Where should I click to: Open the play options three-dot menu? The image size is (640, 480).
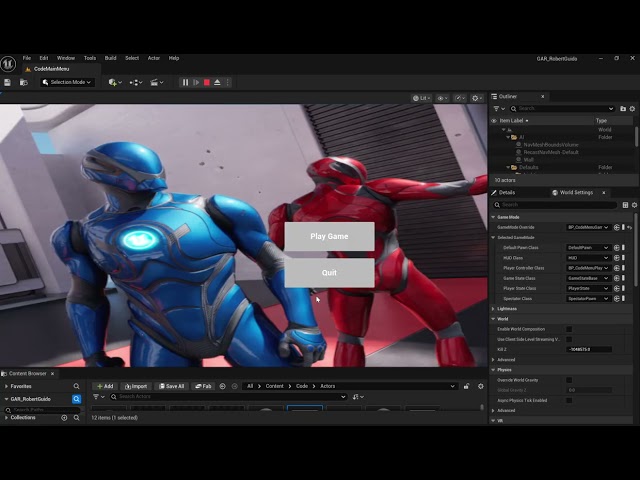tap(227, 82)
